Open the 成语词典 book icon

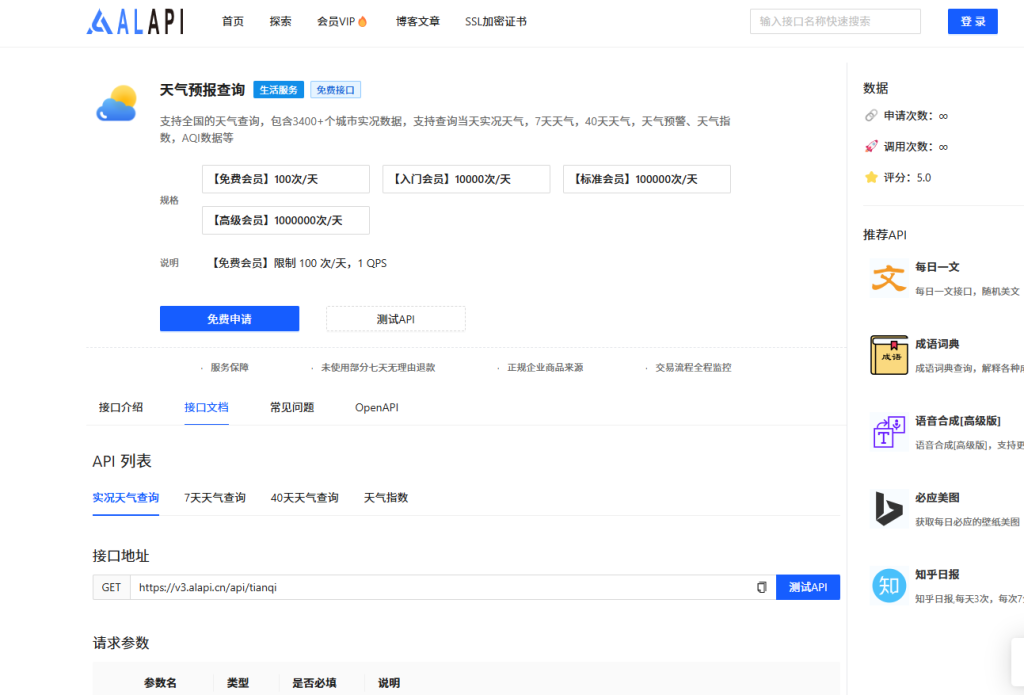[888, 355]
